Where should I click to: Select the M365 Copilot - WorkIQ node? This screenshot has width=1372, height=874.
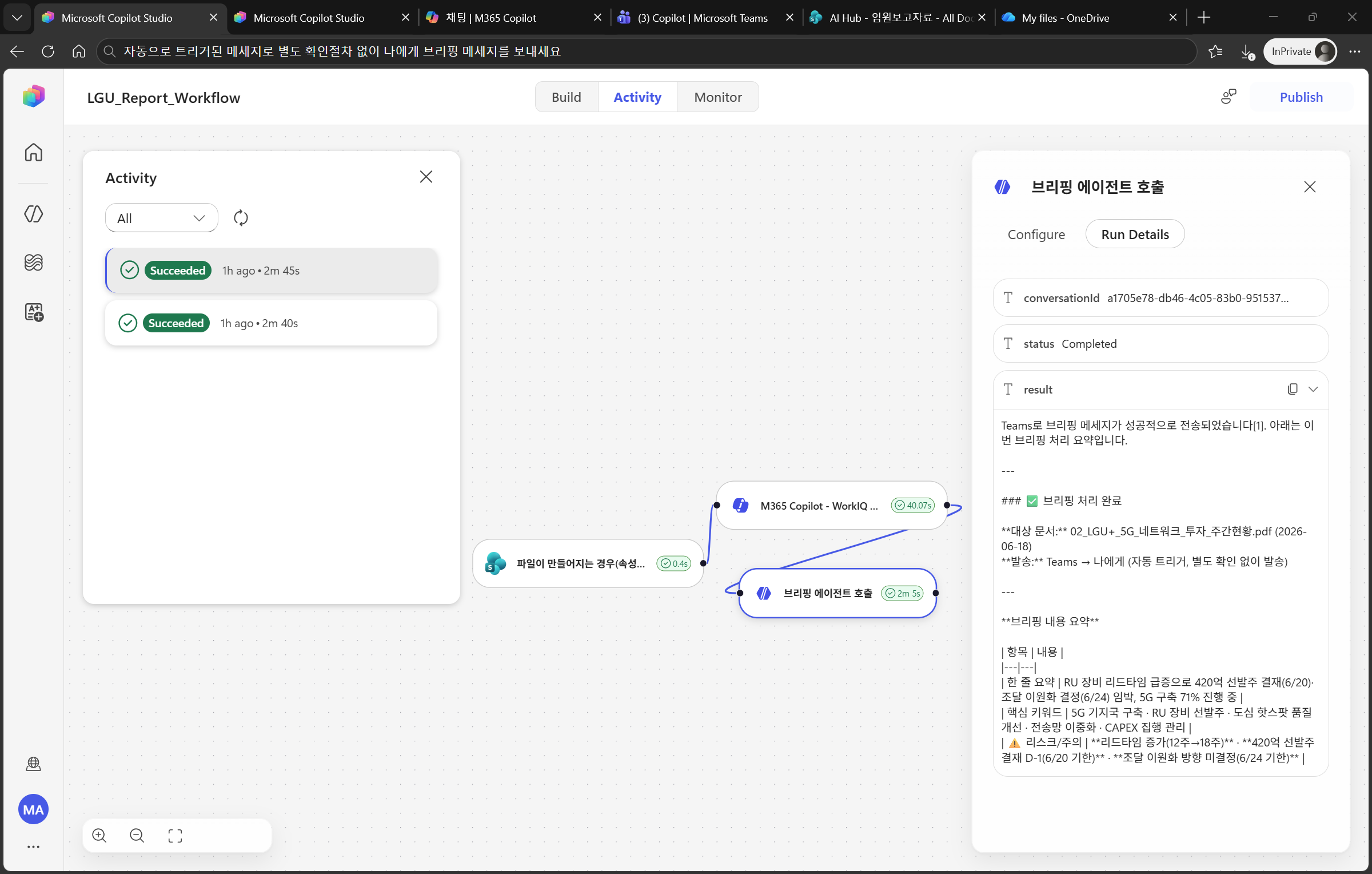pos(832,506)
